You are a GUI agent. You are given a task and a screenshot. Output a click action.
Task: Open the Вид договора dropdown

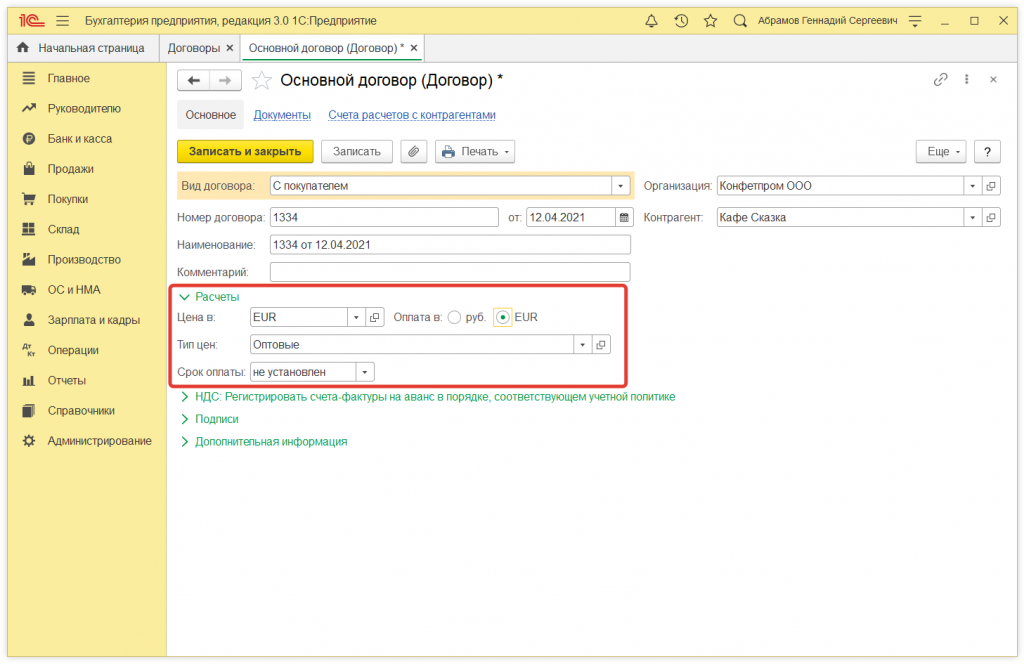coord(621,186)
